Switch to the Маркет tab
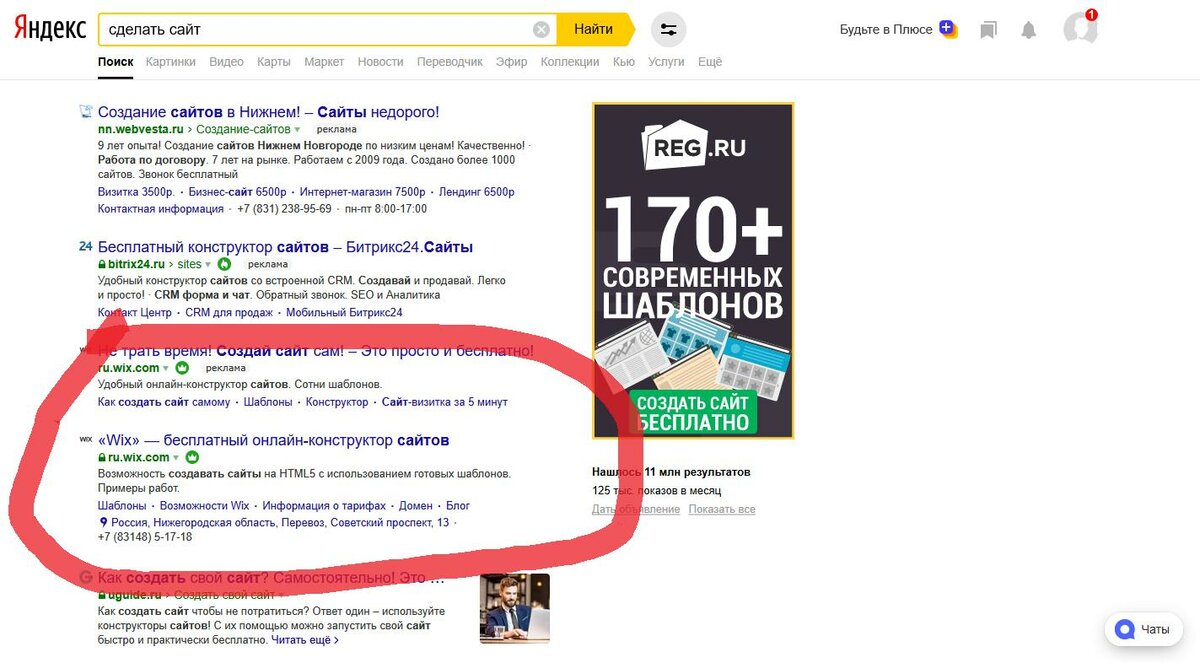The height and width of the screenshot is (663, 1200). [x=324, y=62]
